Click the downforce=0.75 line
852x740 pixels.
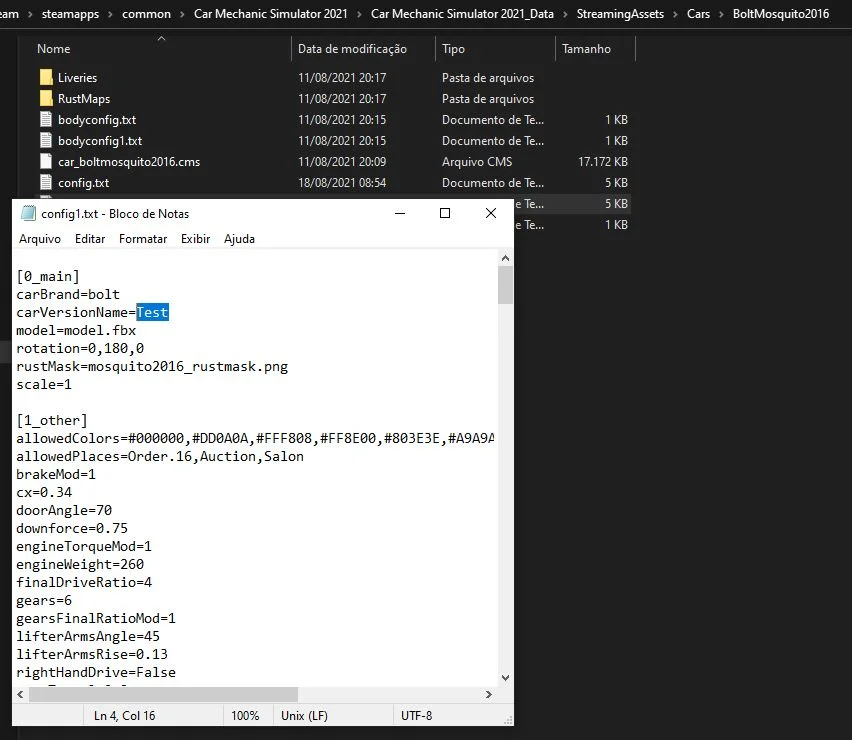click(x=72, y=528)
